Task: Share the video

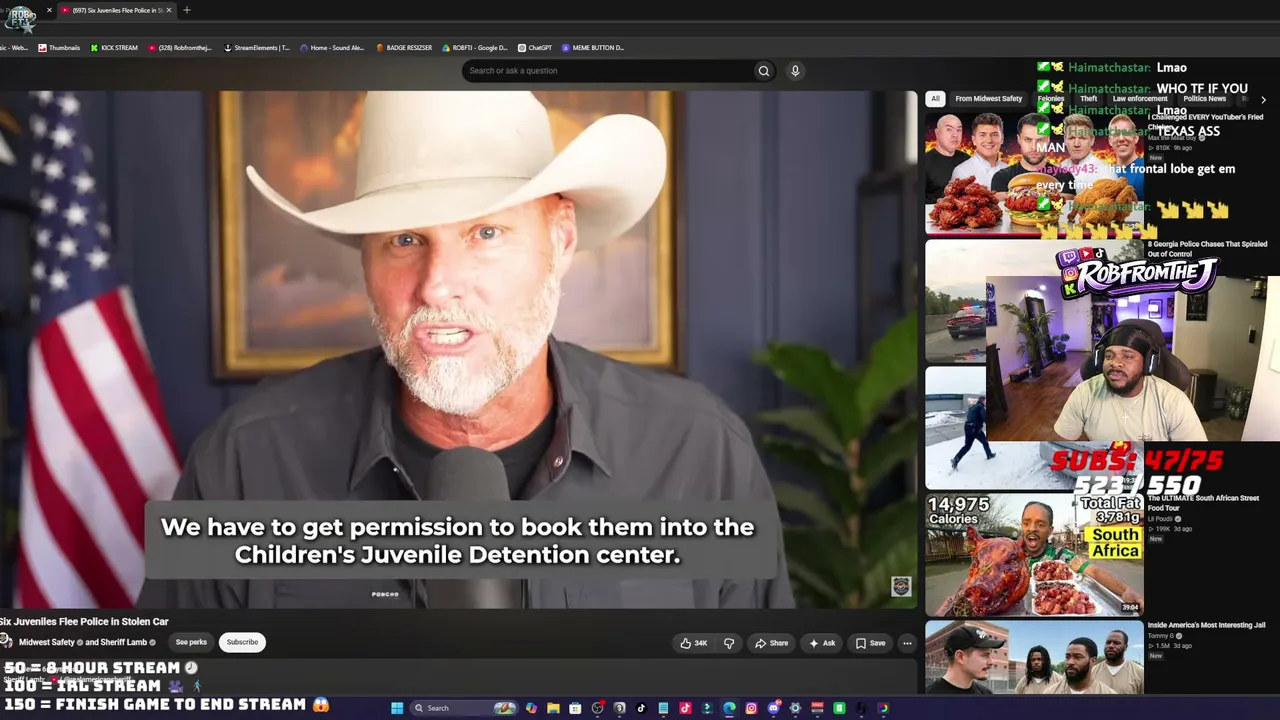Action: 771,643
